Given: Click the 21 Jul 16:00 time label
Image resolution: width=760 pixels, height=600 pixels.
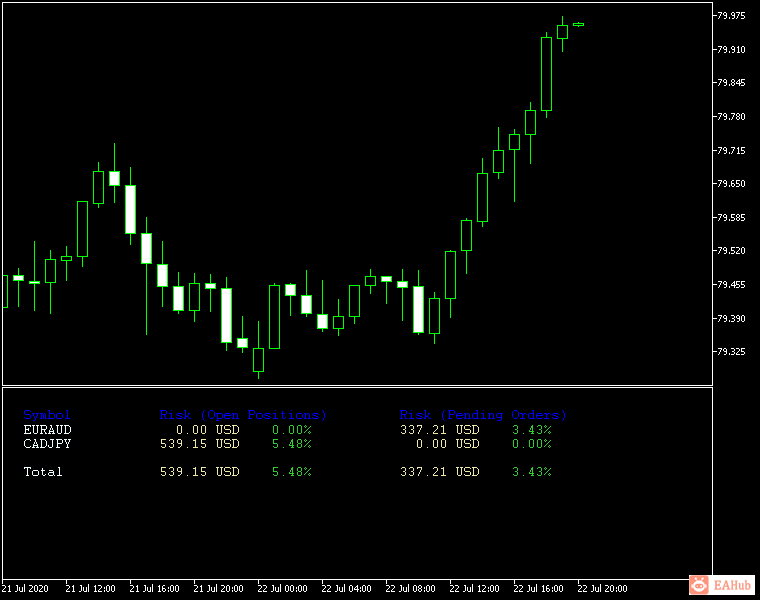Looking at the screenshot, I should coord(155,588).
